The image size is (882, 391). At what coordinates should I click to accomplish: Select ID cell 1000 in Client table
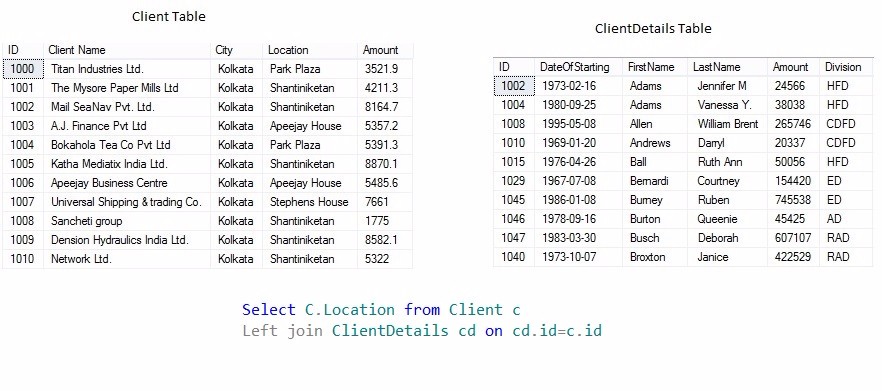point(23,69)
